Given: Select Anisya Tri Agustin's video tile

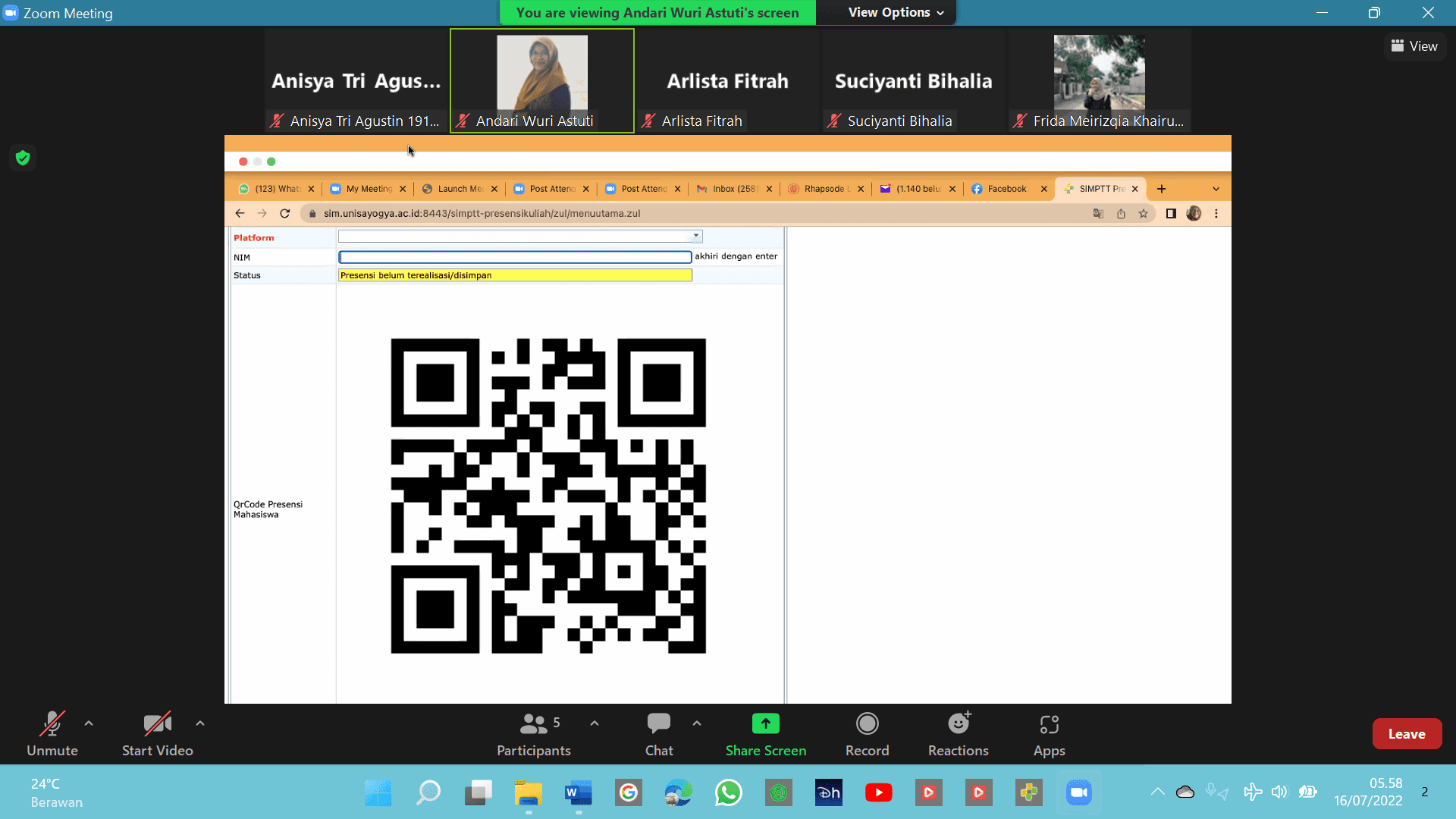Looking at the screenshot, I should click(356, 81).
